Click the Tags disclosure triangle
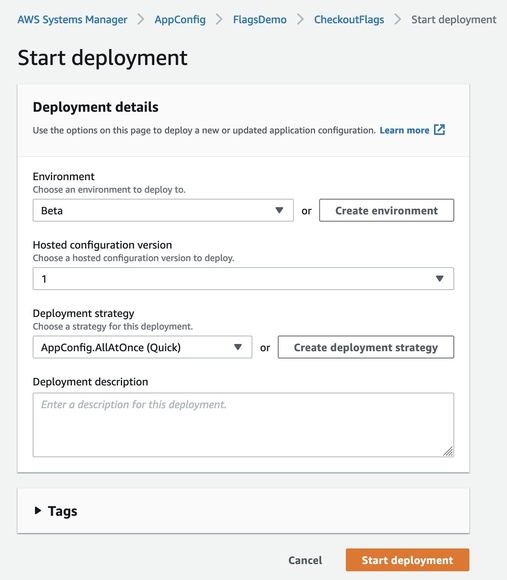 point(37,510)
